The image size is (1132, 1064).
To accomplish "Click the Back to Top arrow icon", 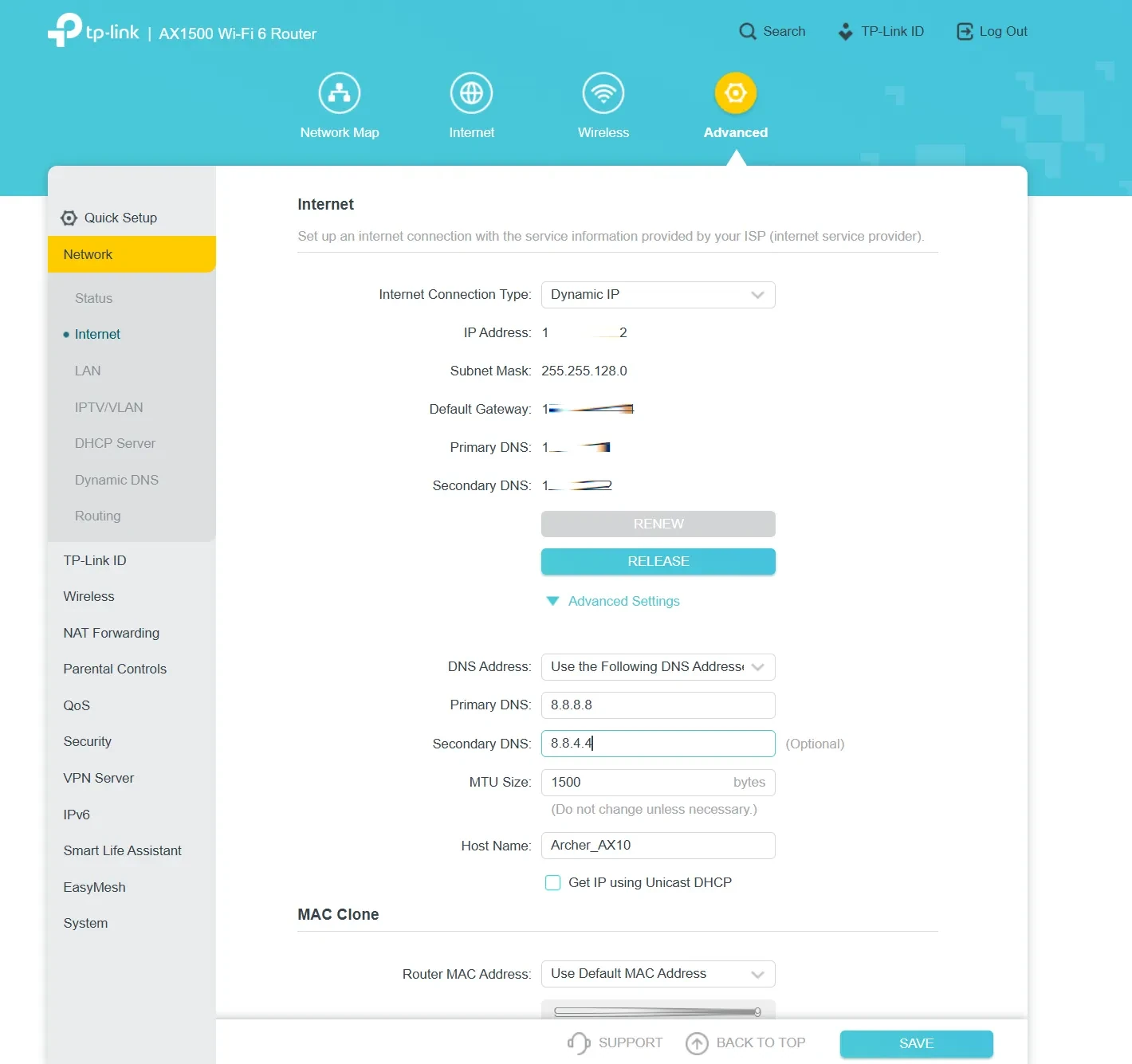I will (697, 1043).
